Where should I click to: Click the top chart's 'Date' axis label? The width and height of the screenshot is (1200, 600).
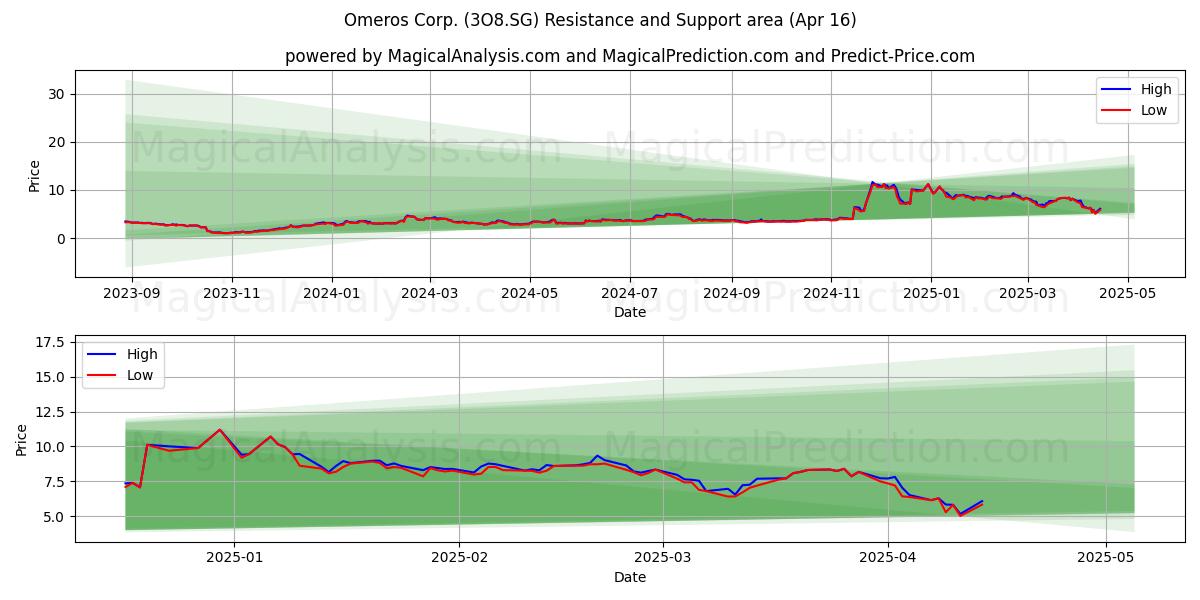pos(630,312)
